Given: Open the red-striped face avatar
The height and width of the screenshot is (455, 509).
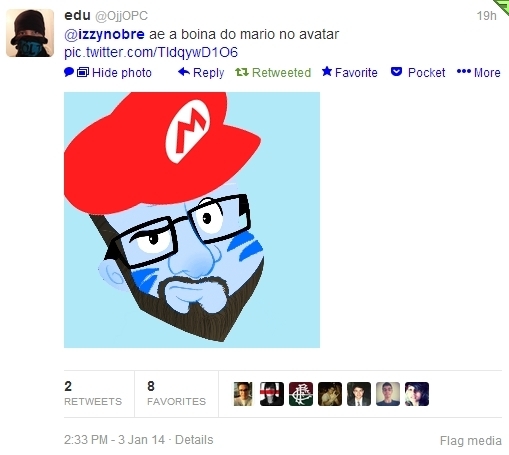Looking at the screenshot, I should click(x=272, y=394).
